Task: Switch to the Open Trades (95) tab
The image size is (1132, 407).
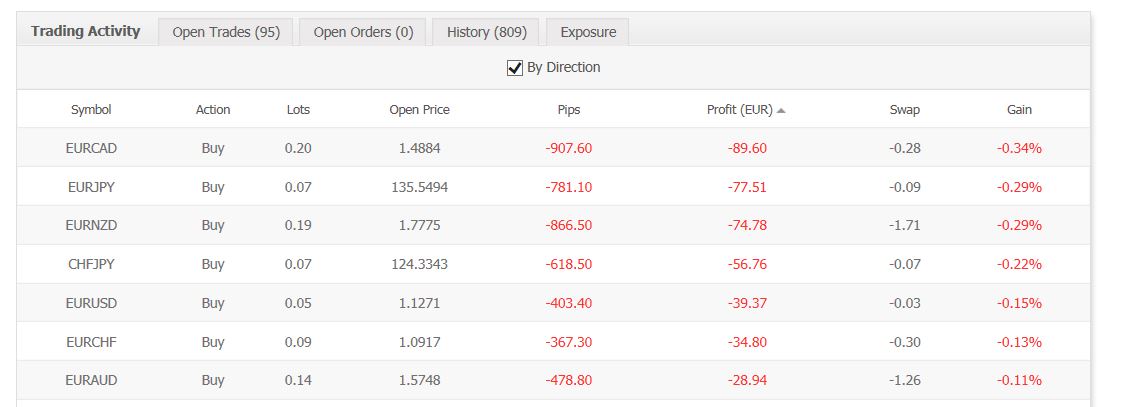Action: (226, 32)
